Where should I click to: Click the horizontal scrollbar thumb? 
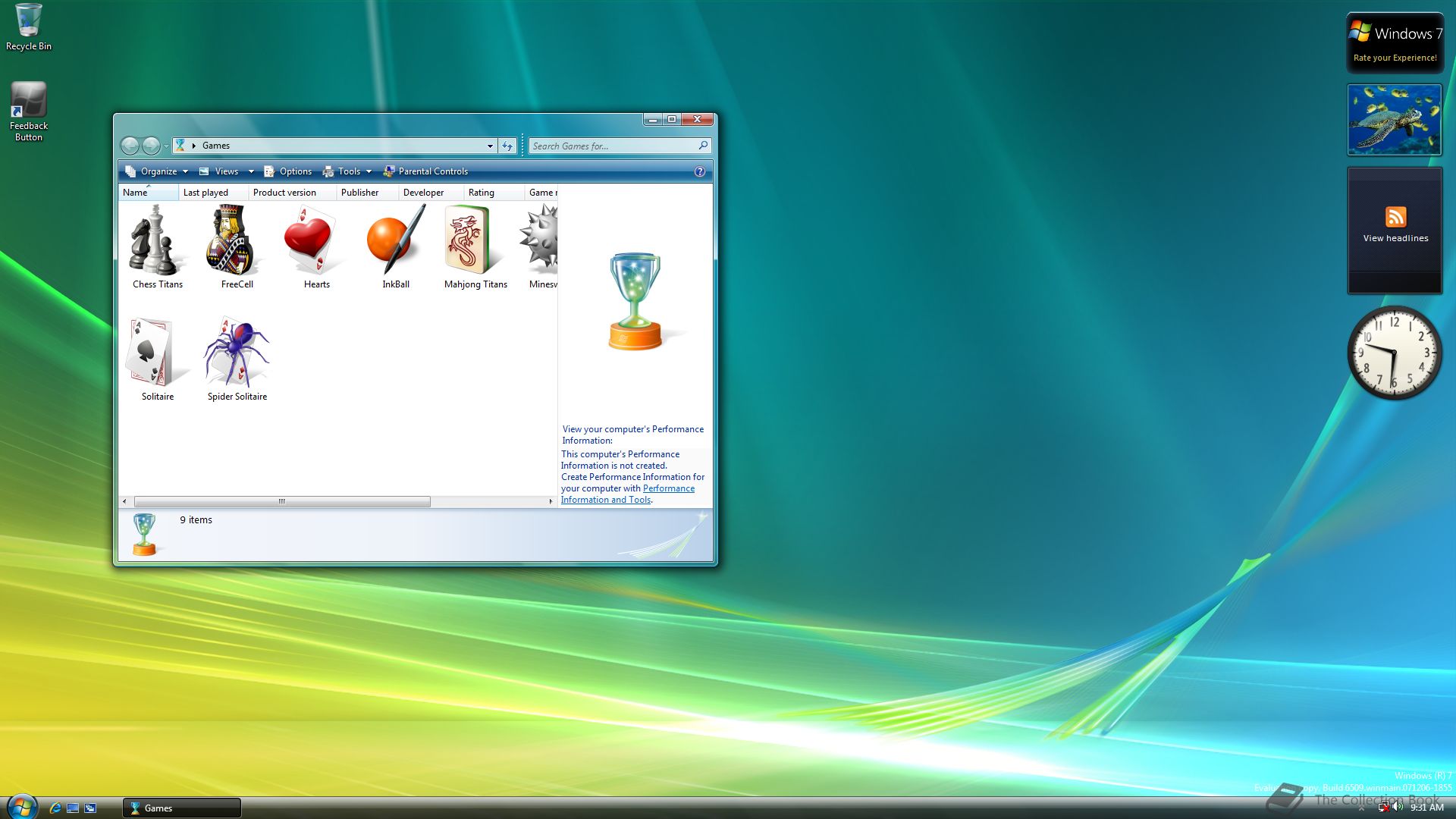coord(282,501)
